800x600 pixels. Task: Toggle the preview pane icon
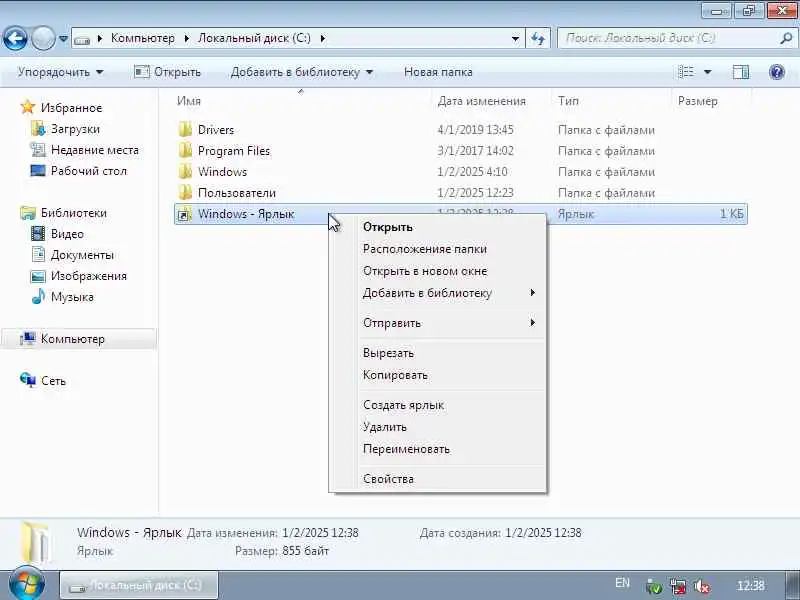click(x=741, y=72)
